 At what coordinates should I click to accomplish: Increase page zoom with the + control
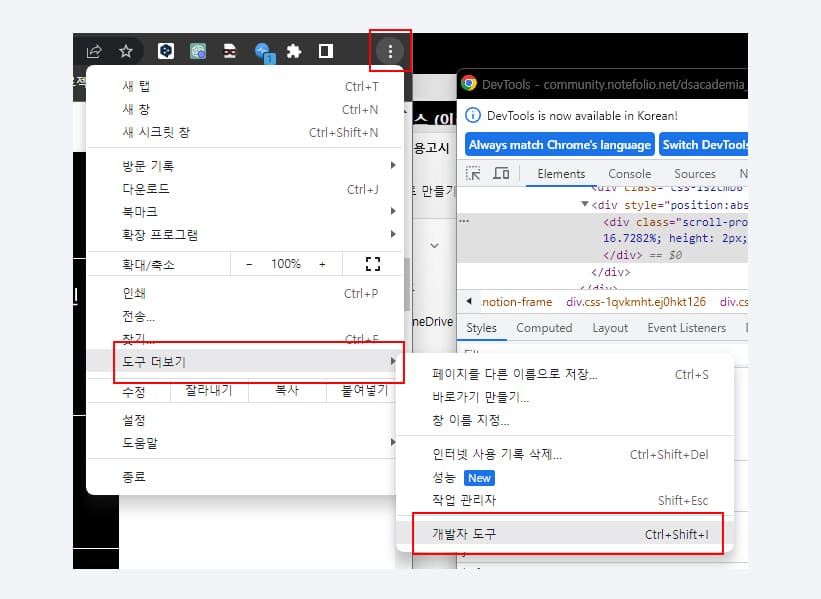(x=320, y=263)
